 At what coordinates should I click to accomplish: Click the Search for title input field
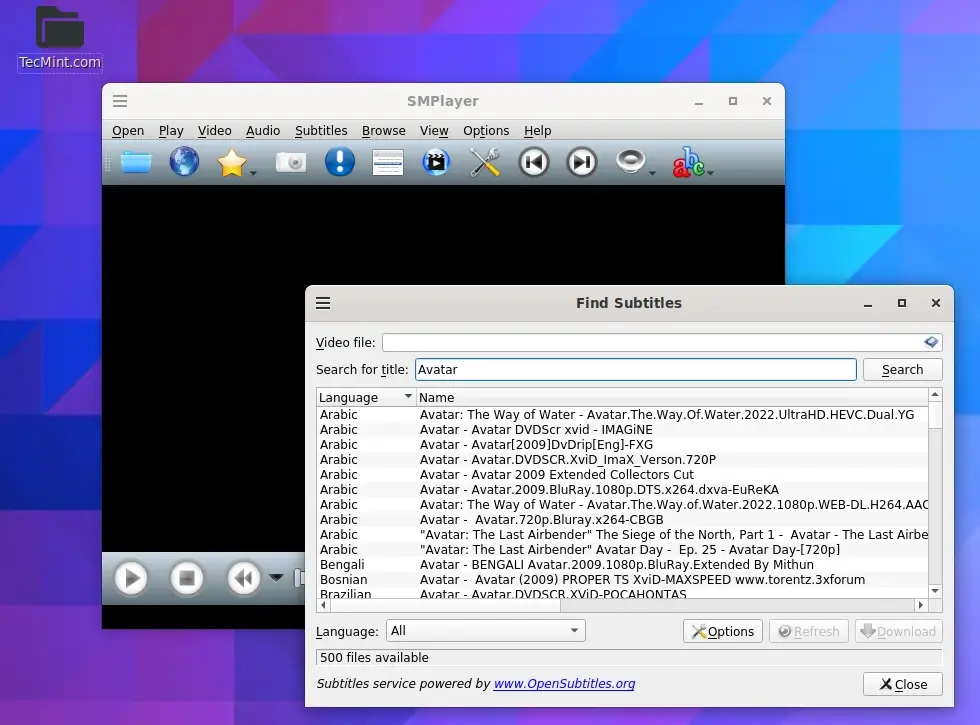pos(636,369)
